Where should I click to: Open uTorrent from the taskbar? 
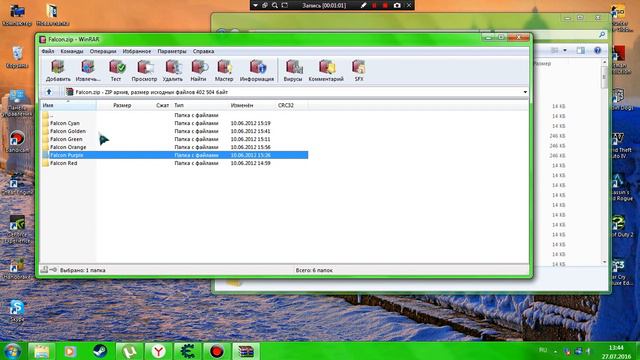coord(129,351)
